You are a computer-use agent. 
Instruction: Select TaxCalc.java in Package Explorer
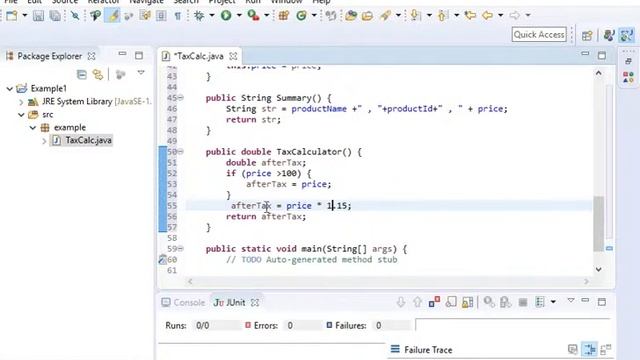pyautogui.click(x=88, y=140)
